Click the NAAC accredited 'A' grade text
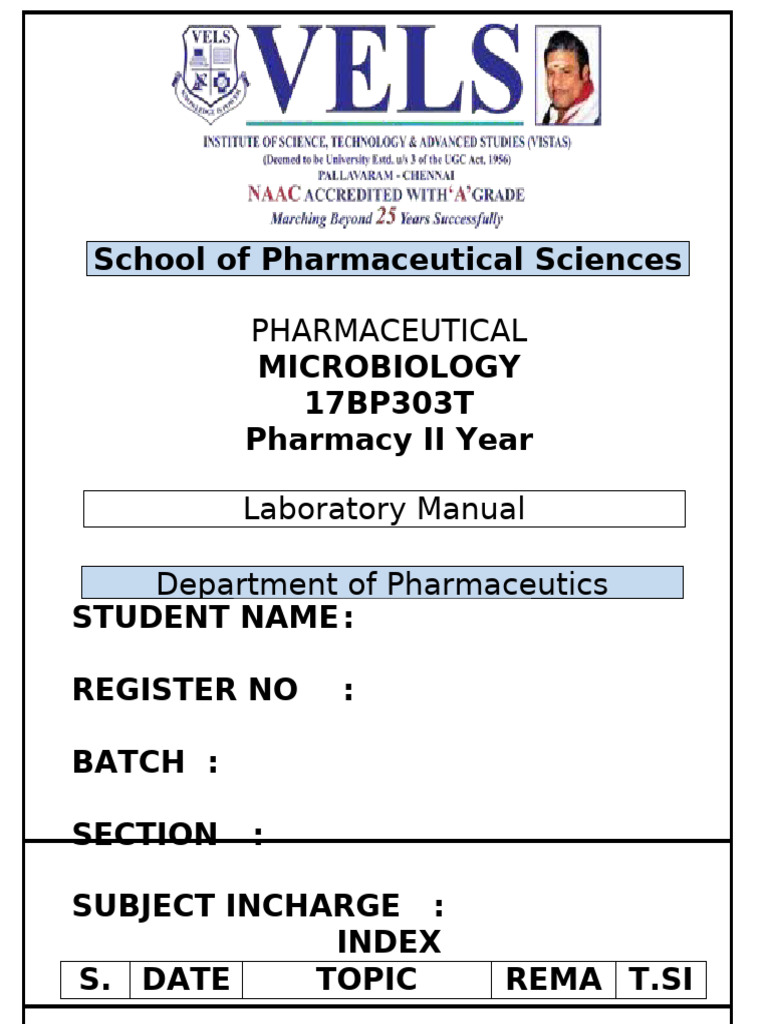The width and height of the screenshot is (768, 1024). point(386,194)
